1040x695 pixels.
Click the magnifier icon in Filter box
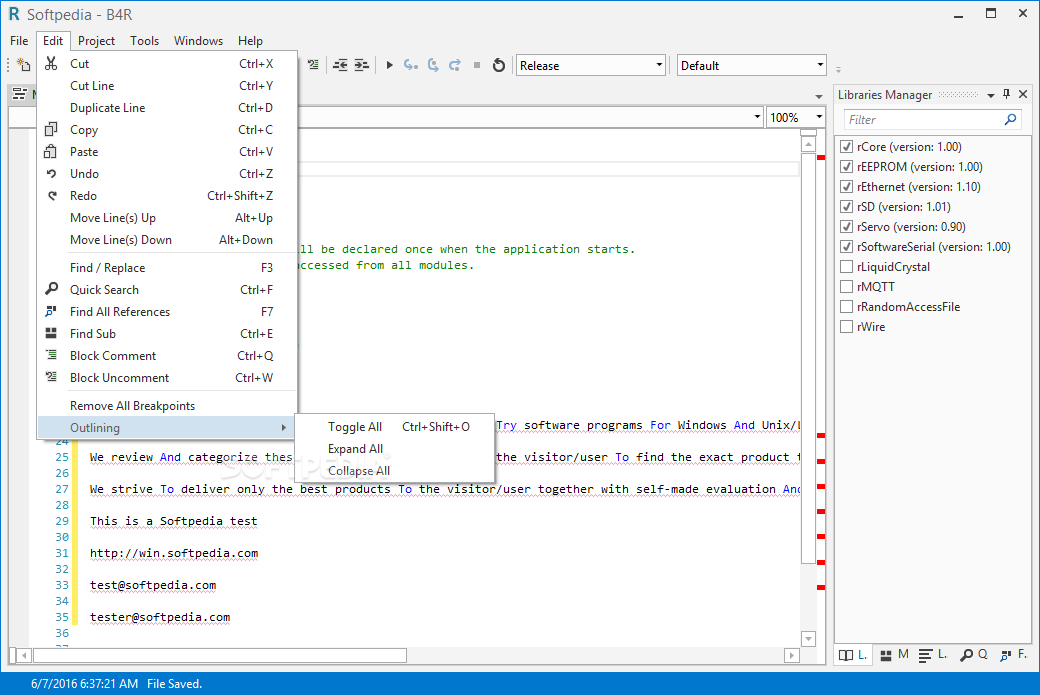tap(1010, 119)
